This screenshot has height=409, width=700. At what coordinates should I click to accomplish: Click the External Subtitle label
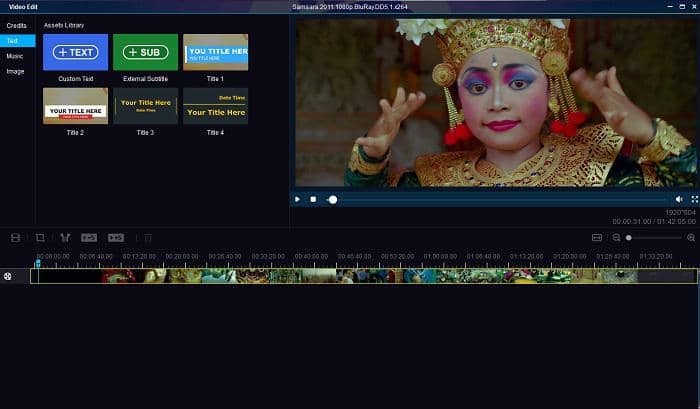point(146,79)
